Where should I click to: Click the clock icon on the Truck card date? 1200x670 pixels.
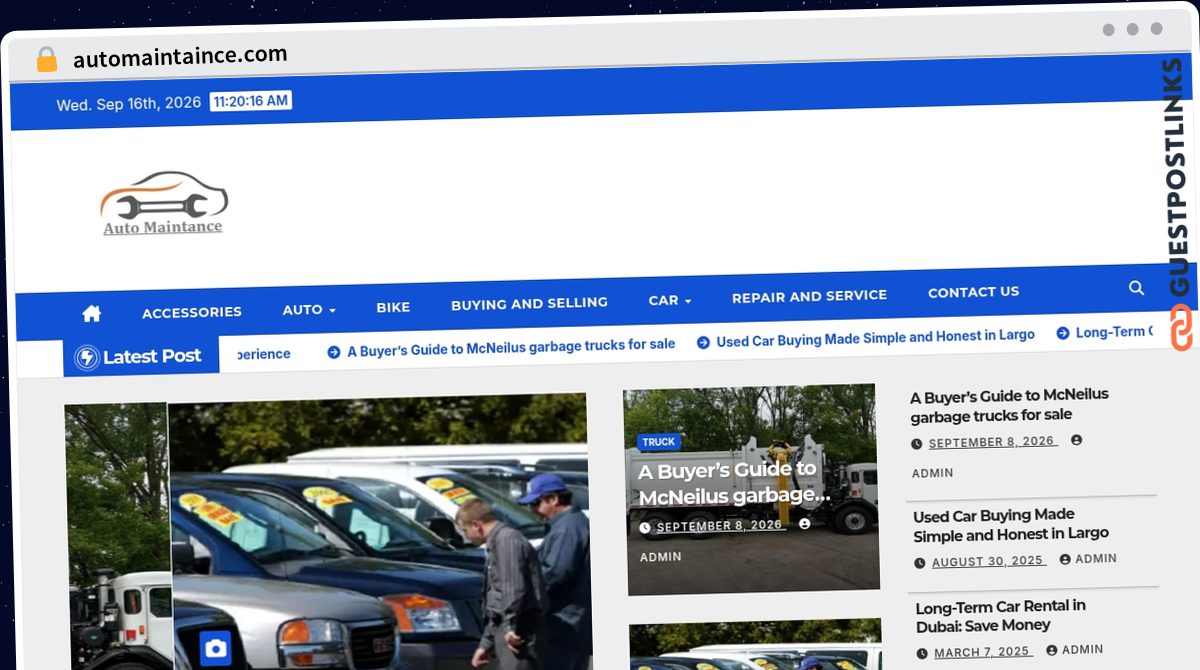pyautogui.click(x=645, y=528)
